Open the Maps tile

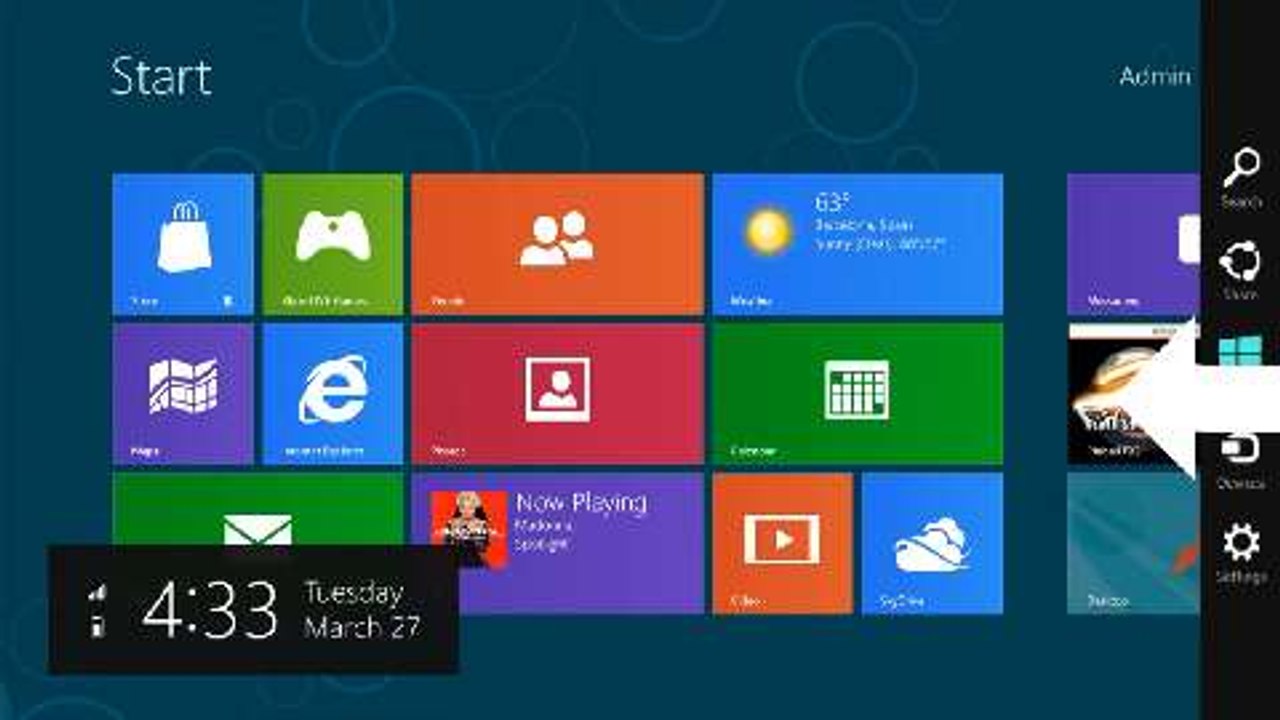click(183, 394)
